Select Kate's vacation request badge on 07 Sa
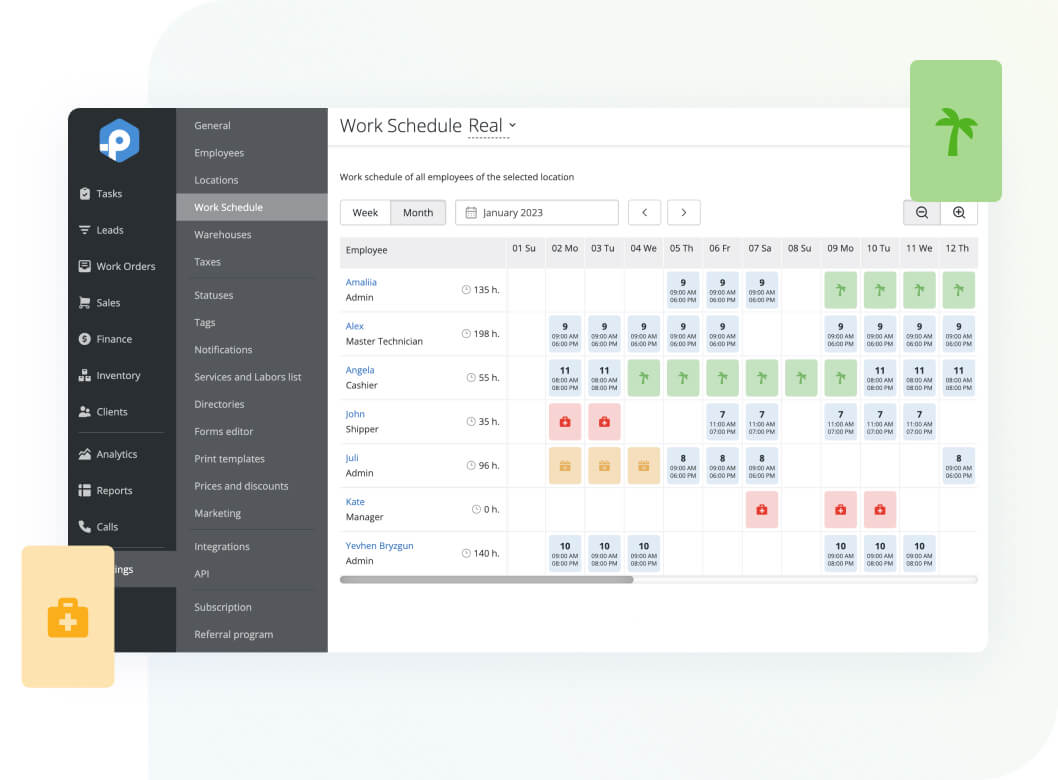Viewport: 1058px width, 780px height. pos(761,509)
